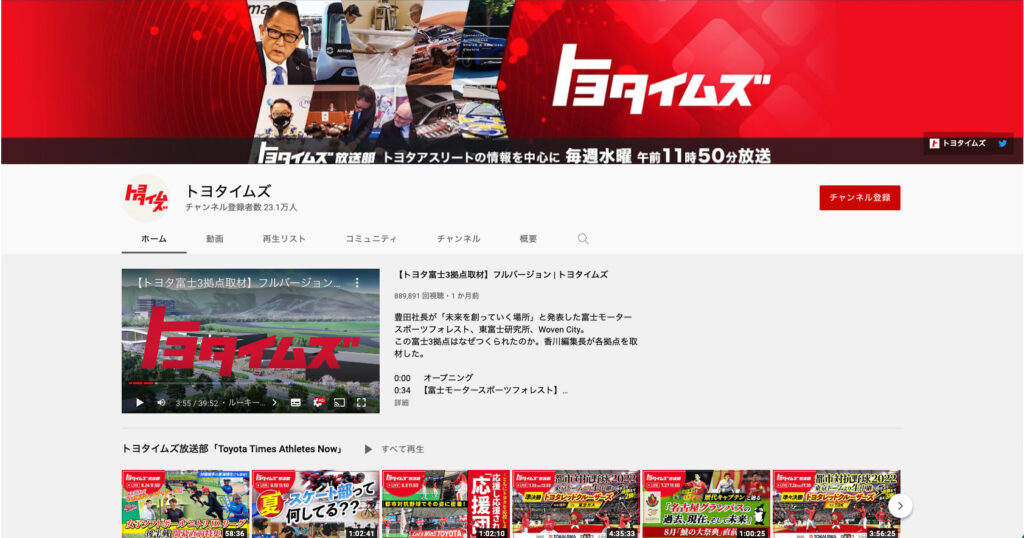Switch to the 動画 tab
The width and height of the screenshot is (1024, 538).
(x=214, y=239)
